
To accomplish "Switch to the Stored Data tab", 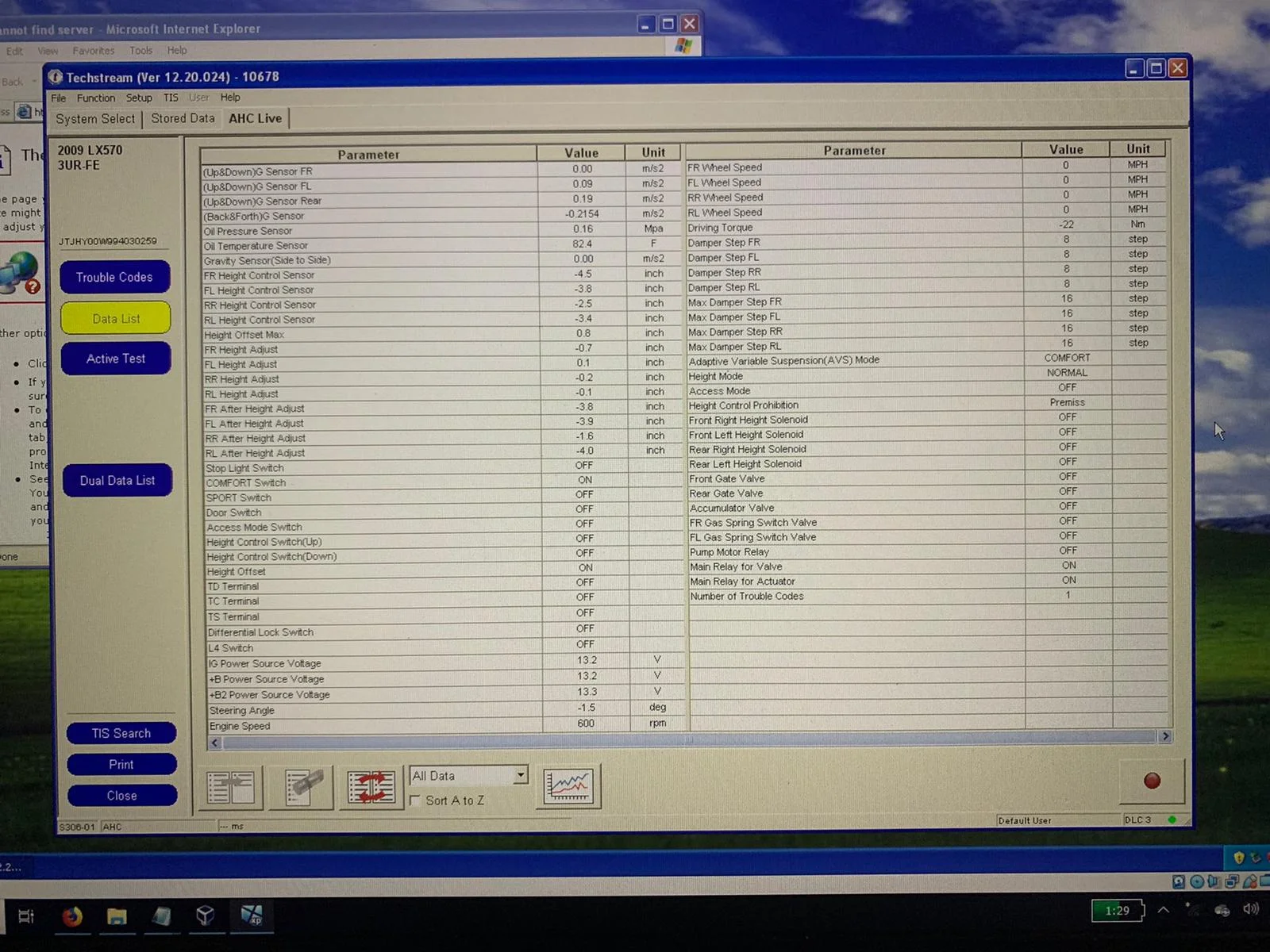I will click(x=183, y=118).
